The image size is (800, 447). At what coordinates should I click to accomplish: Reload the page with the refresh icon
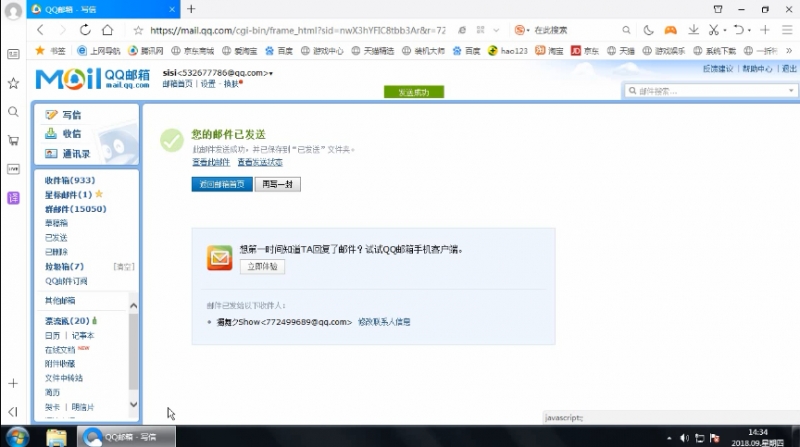(x=85, y=30)
